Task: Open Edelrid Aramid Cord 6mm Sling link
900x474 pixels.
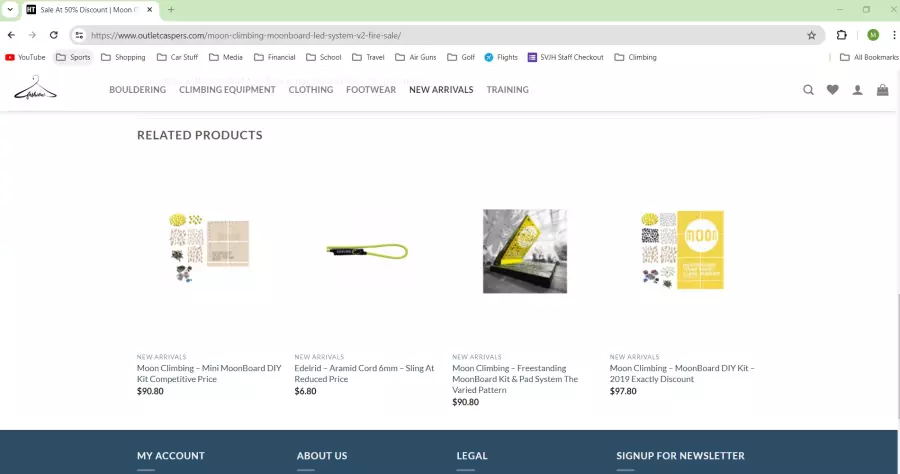Action: (364, 374)
